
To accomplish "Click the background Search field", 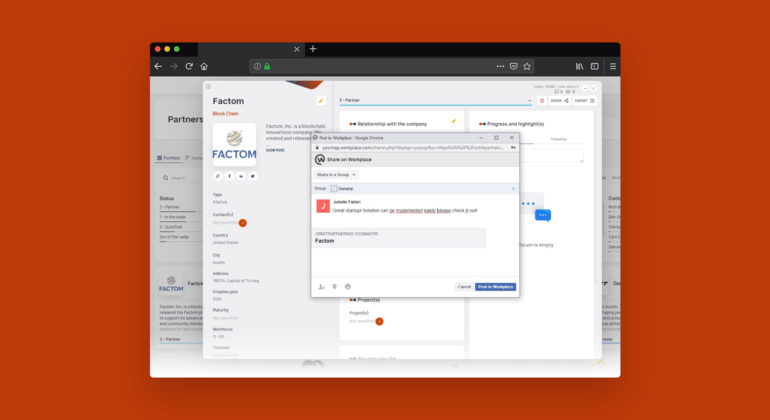I will (x=182, y=178).
